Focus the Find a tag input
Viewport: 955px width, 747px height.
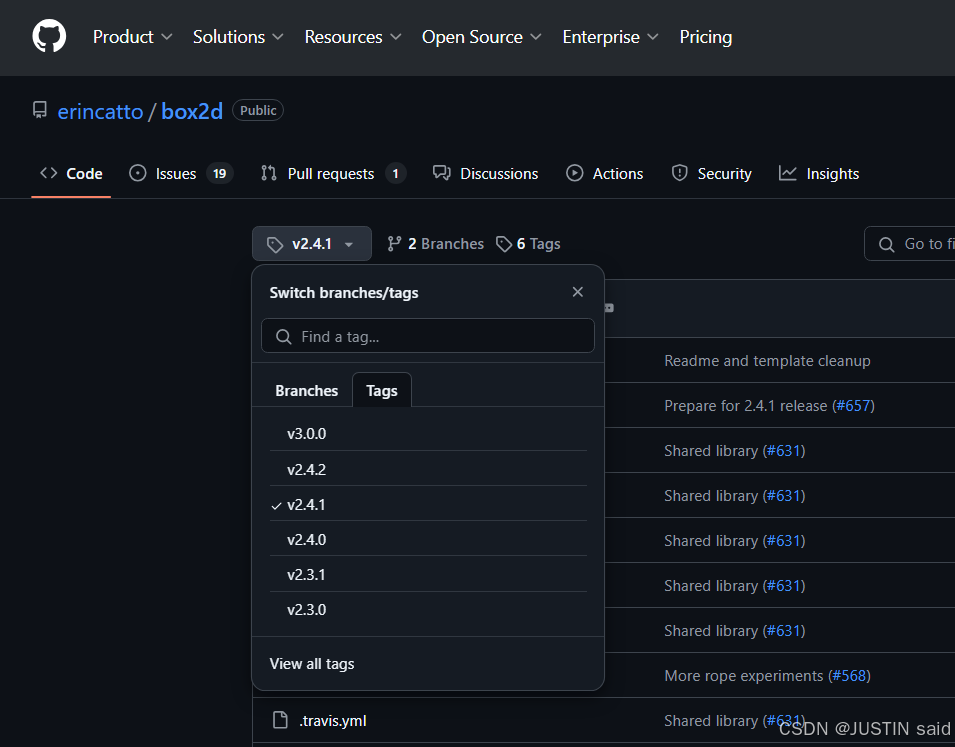pyautogui.click(x=428, y=336)
